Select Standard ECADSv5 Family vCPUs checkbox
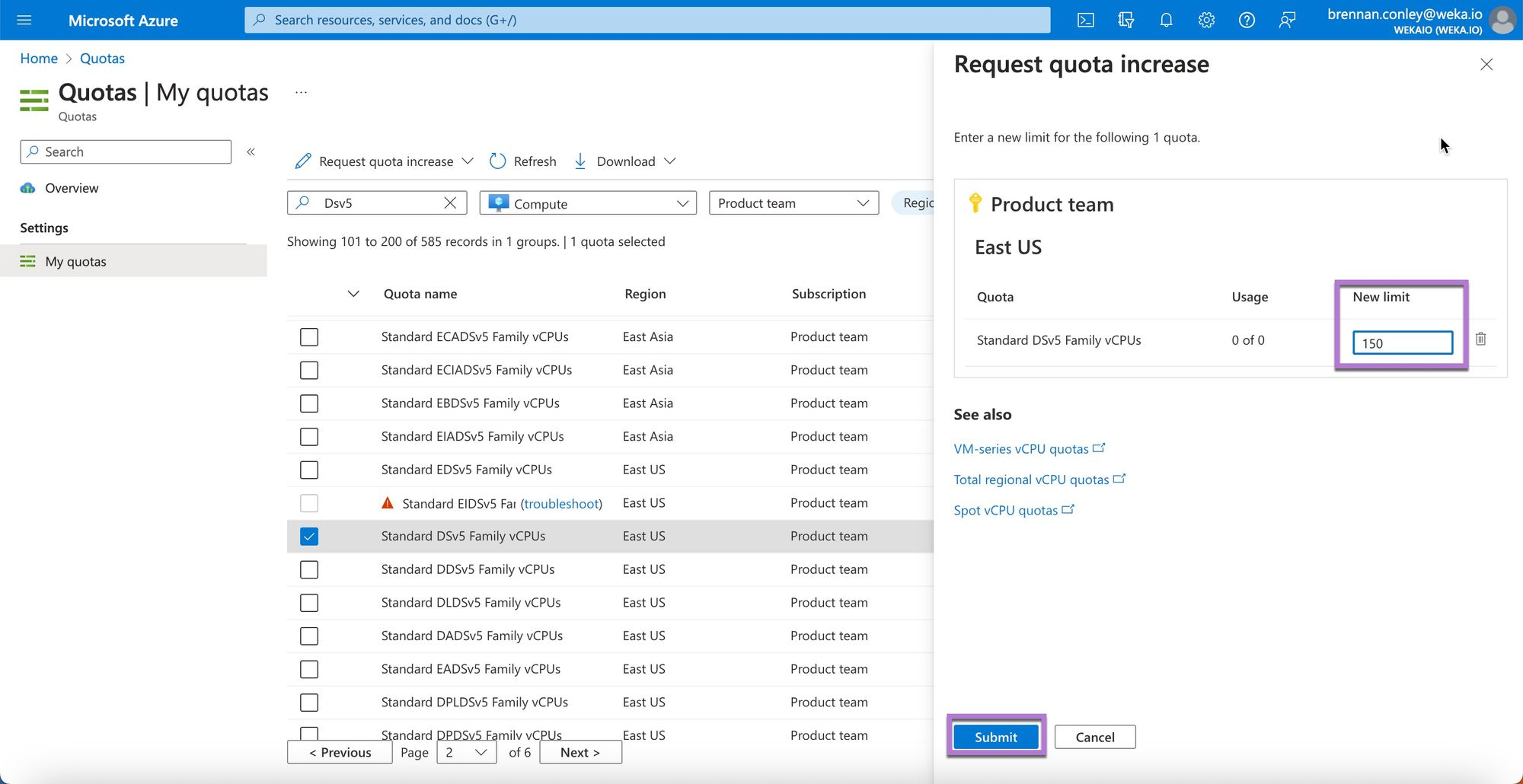 point(309,337)
